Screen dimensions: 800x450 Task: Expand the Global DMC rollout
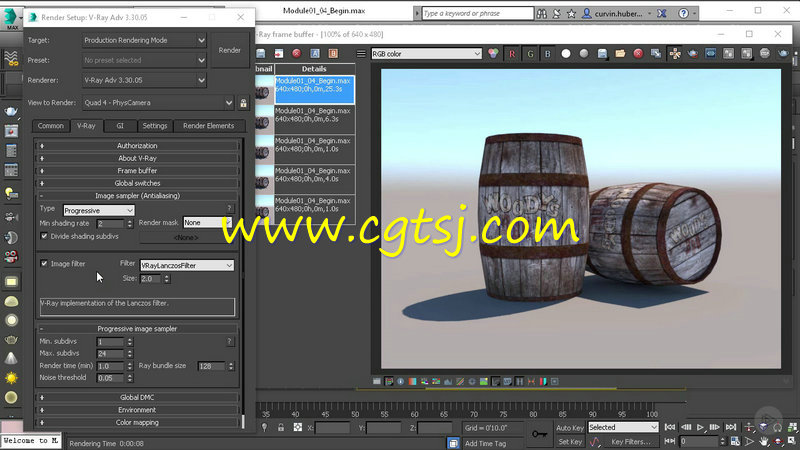(x=137, y=397)
